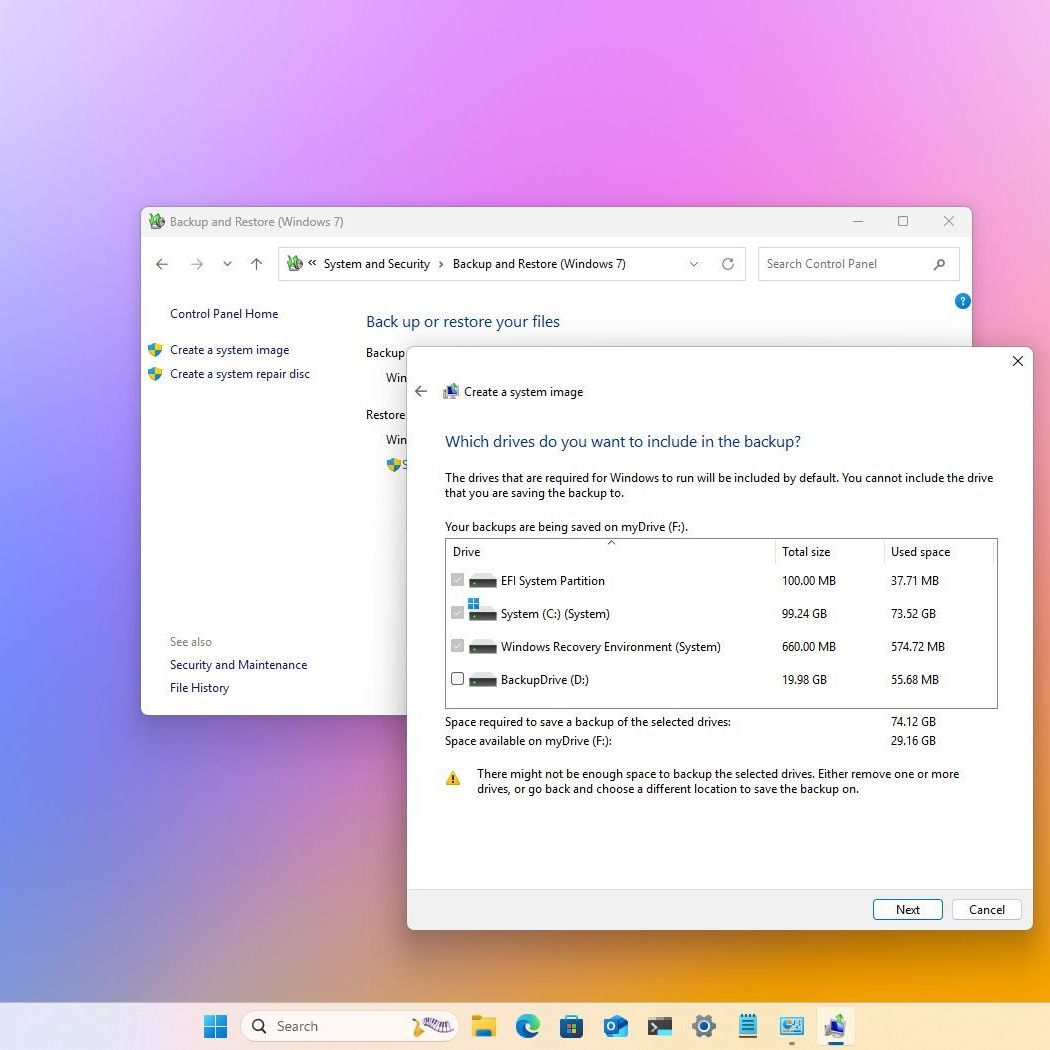Click Create a system image link
1050x1050 pixels.
coord(230,350)
